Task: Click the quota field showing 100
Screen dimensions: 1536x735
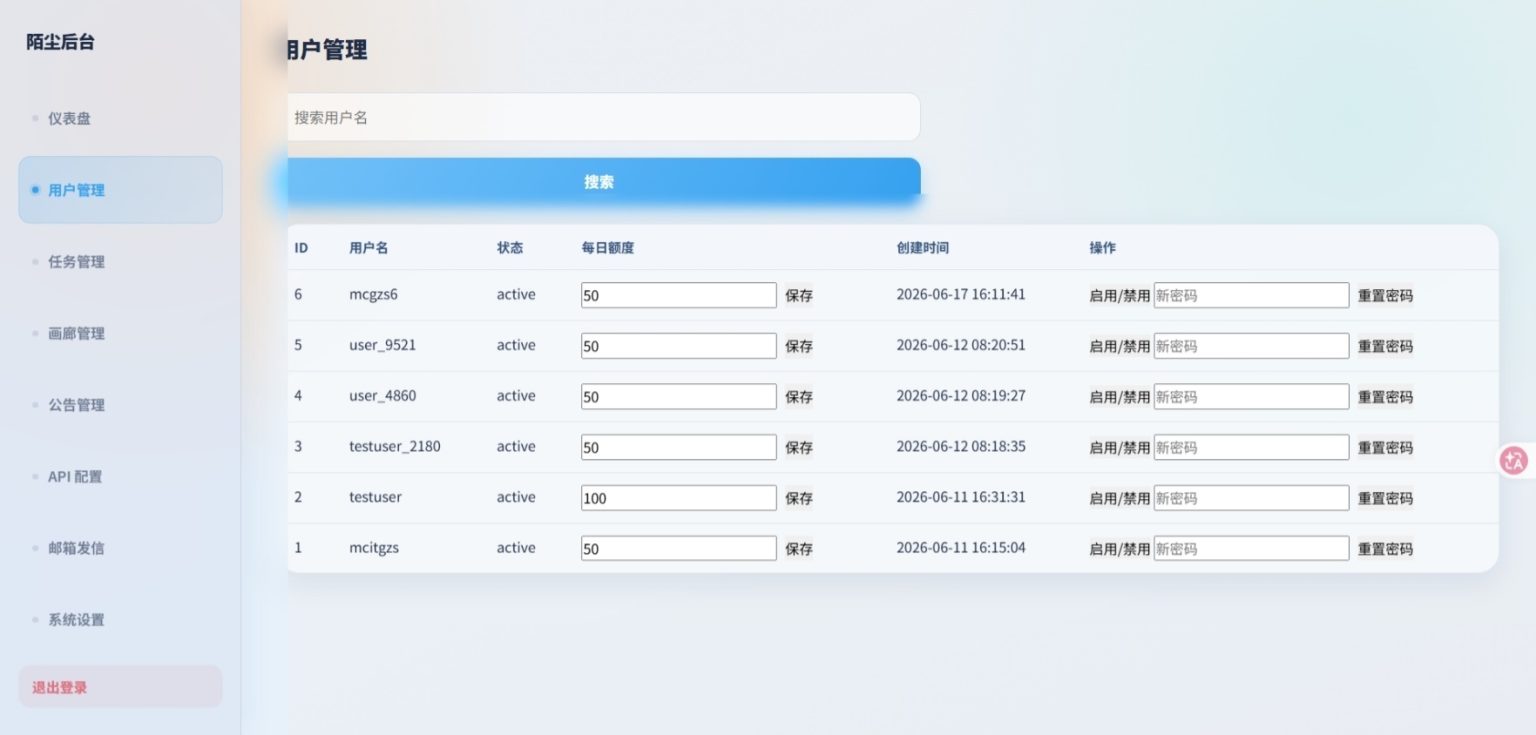Action: (x=679, y=498)
